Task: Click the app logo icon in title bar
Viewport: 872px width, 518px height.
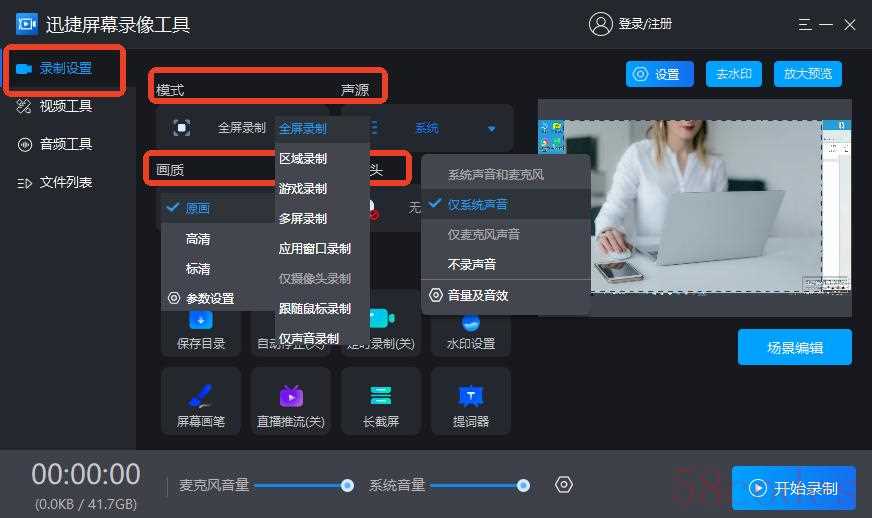Action: pos(27,24)
